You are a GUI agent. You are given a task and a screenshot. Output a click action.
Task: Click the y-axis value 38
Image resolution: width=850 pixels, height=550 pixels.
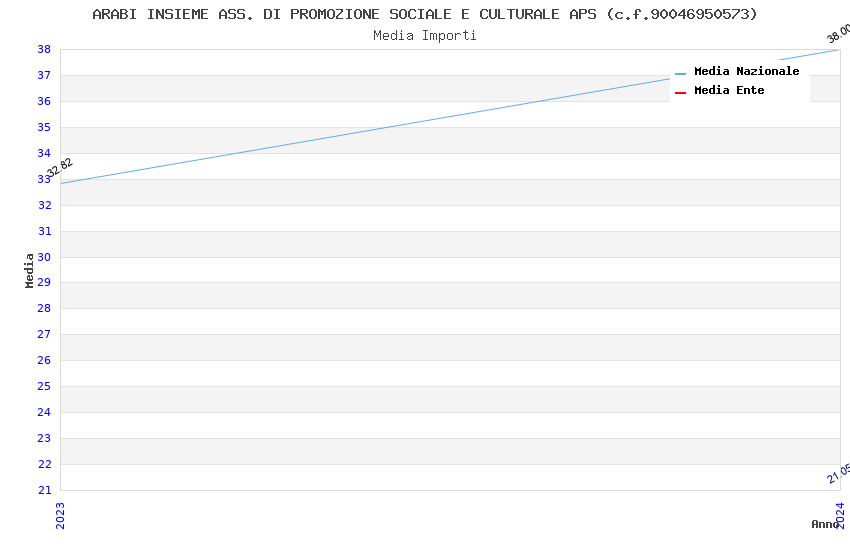pyautogui.click(x=44, y=49)
